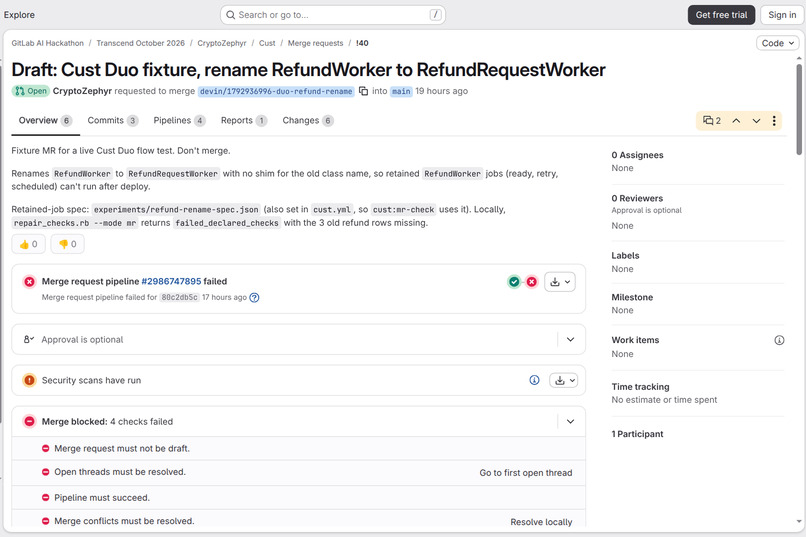Focus the Search or go to field
The height and width of the screenshot is (537, 806).
pyautogui.click(x=333, y=15)
